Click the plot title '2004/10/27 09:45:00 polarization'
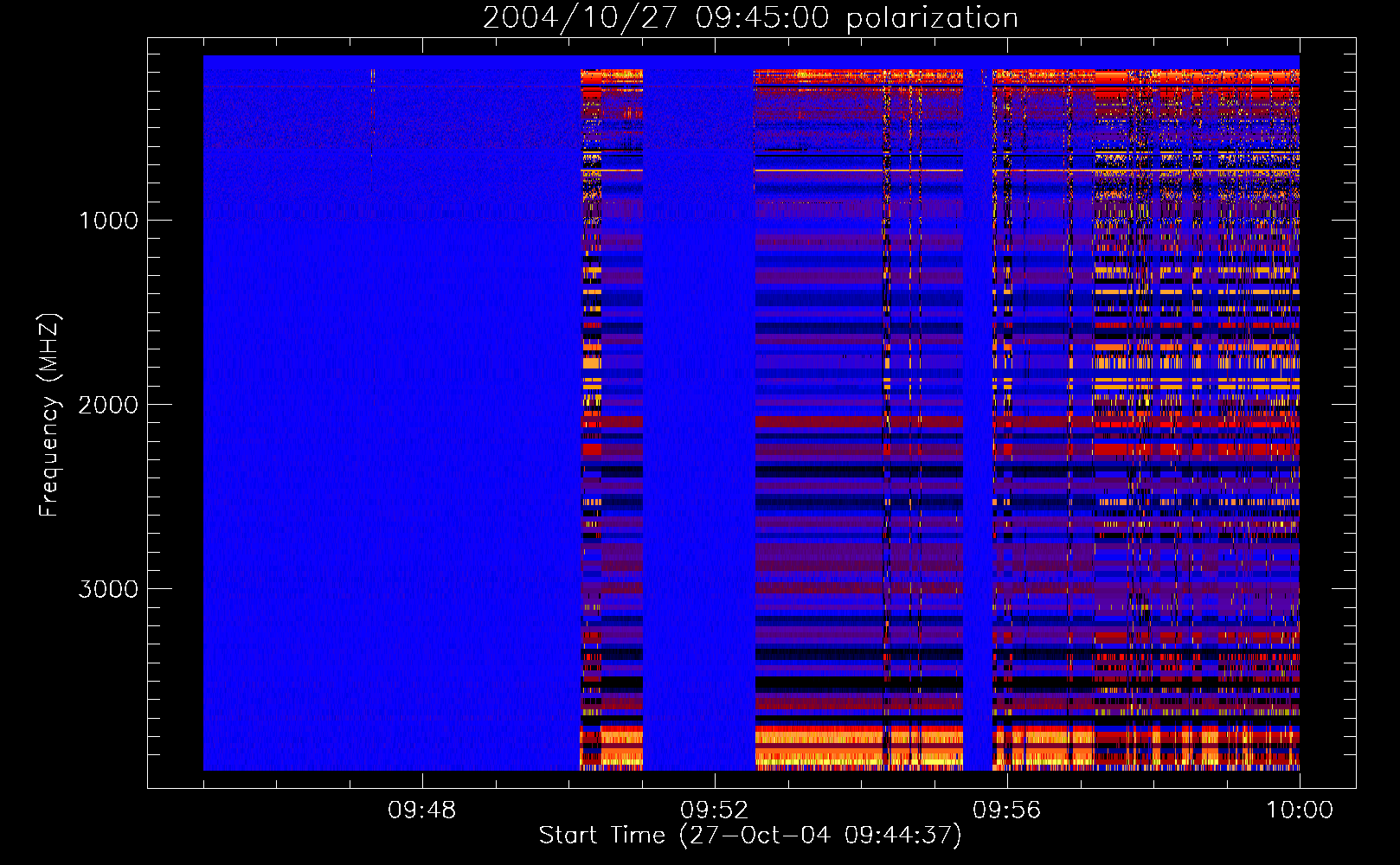 (x=750, y=17)
